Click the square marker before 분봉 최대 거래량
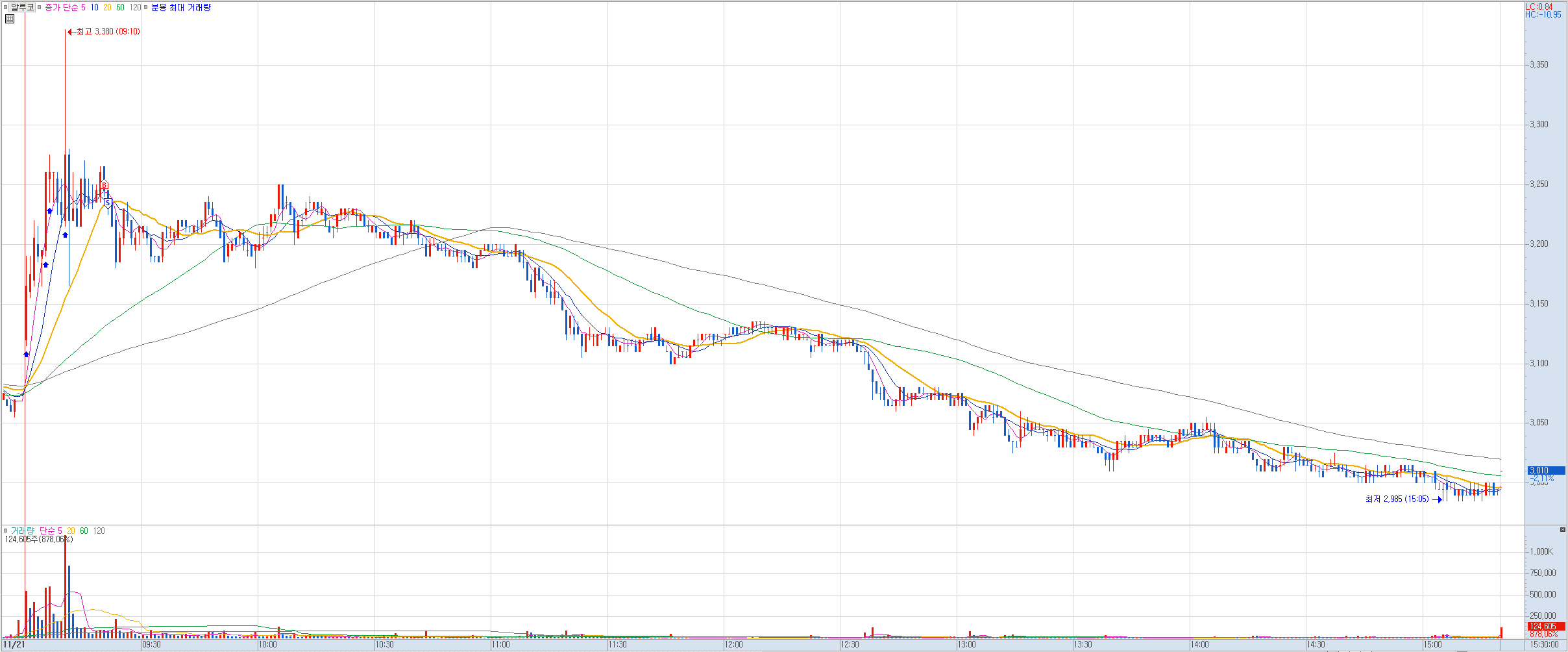Image resolution: width=1568 pixels, height=652 pixels. [146, 8]
